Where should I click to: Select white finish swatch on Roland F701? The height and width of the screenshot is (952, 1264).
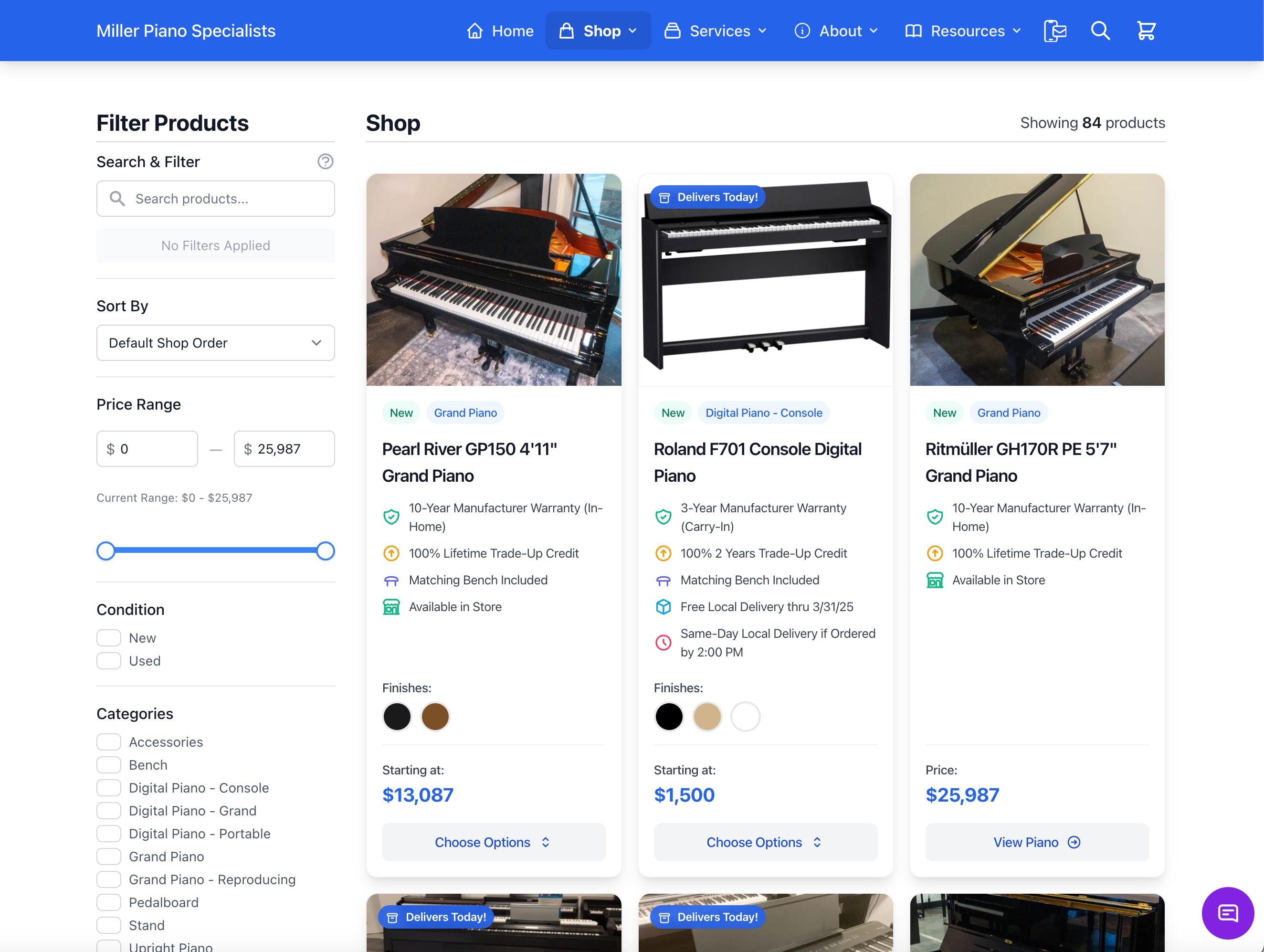(745, 717)
